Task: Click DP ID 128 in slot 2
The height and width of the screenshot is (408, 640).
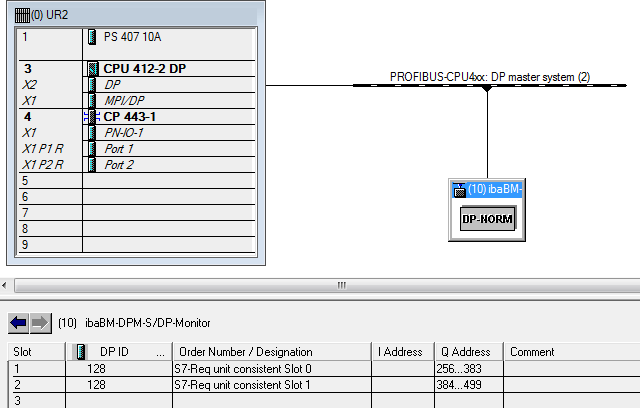Action: (x=96, y=385)
